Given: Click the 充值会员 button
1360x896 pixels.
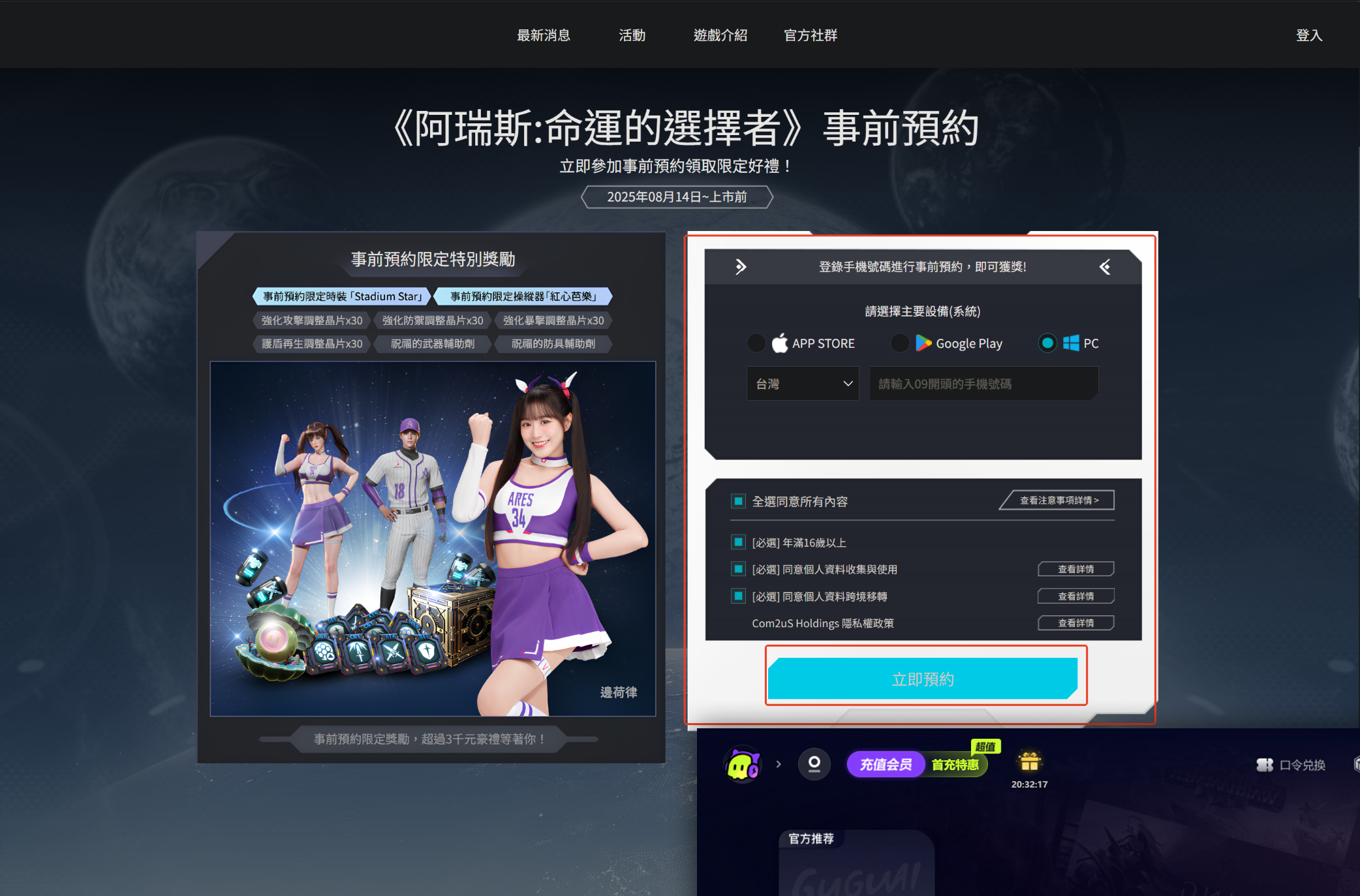Looking at the screenshot, I should click(x=886, y=764).
